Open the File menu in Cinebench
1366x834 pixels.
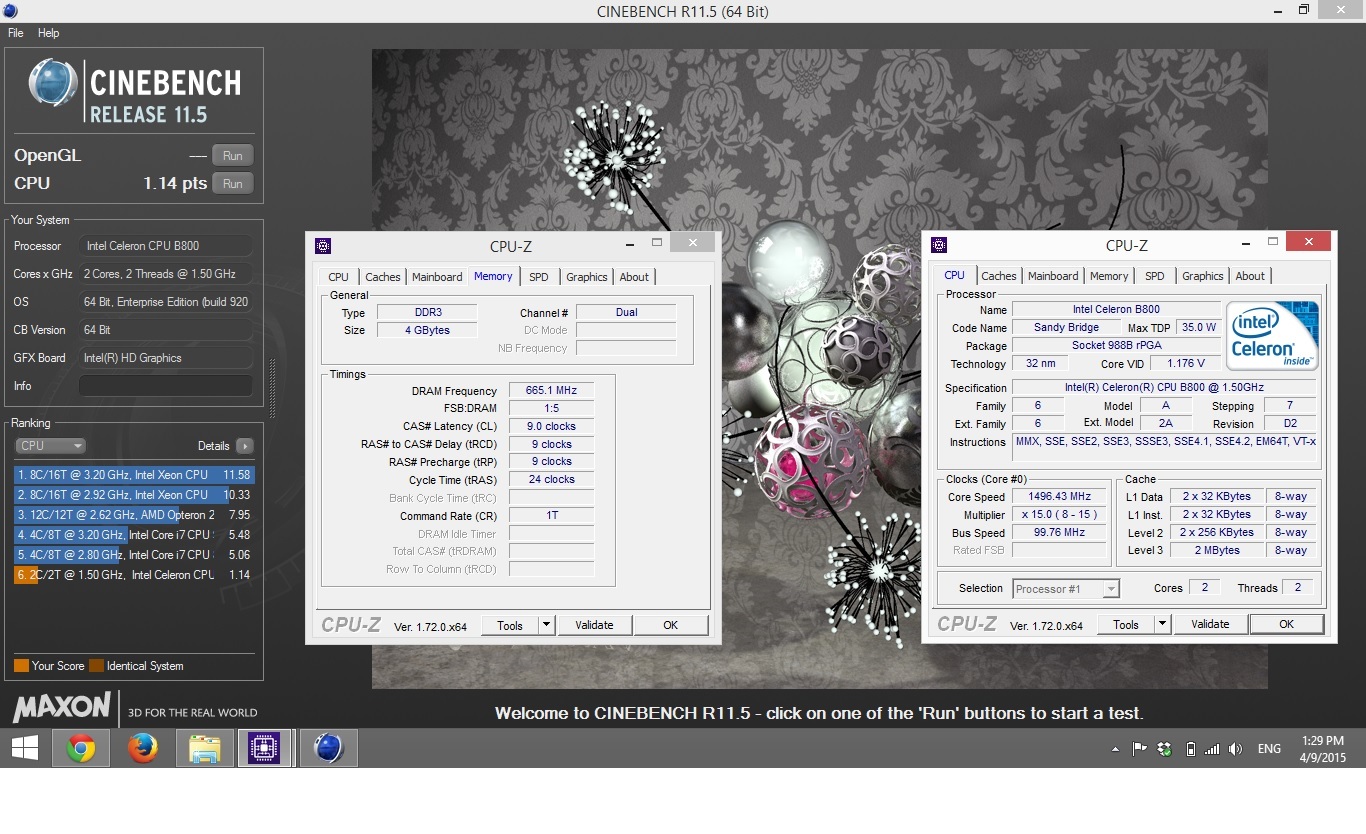pos(16,33)
